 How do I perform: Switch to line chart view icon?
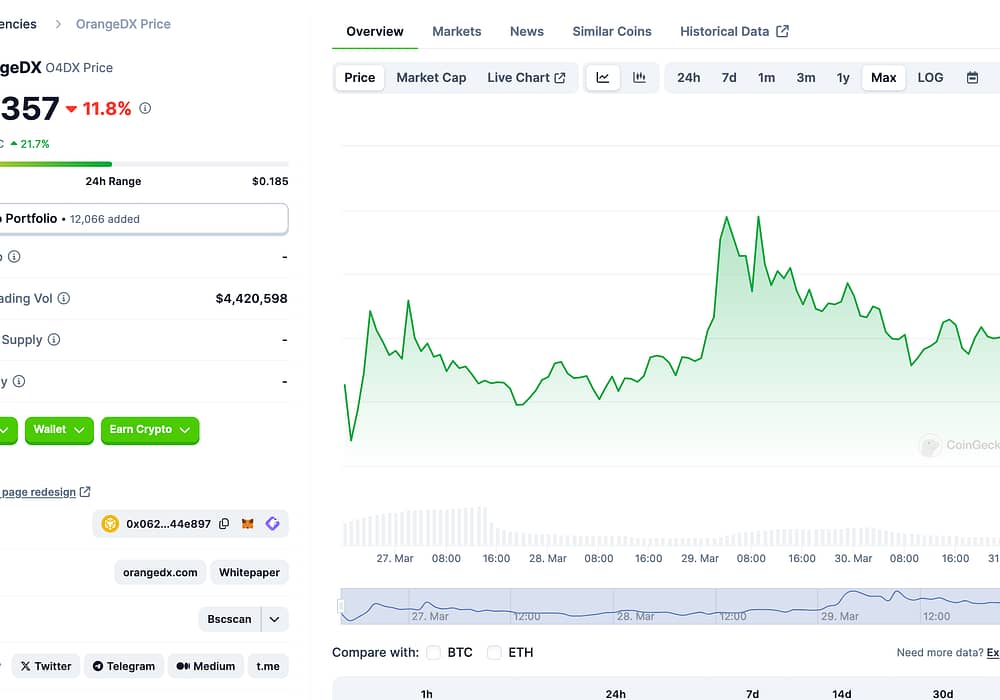tap(603, 78)
